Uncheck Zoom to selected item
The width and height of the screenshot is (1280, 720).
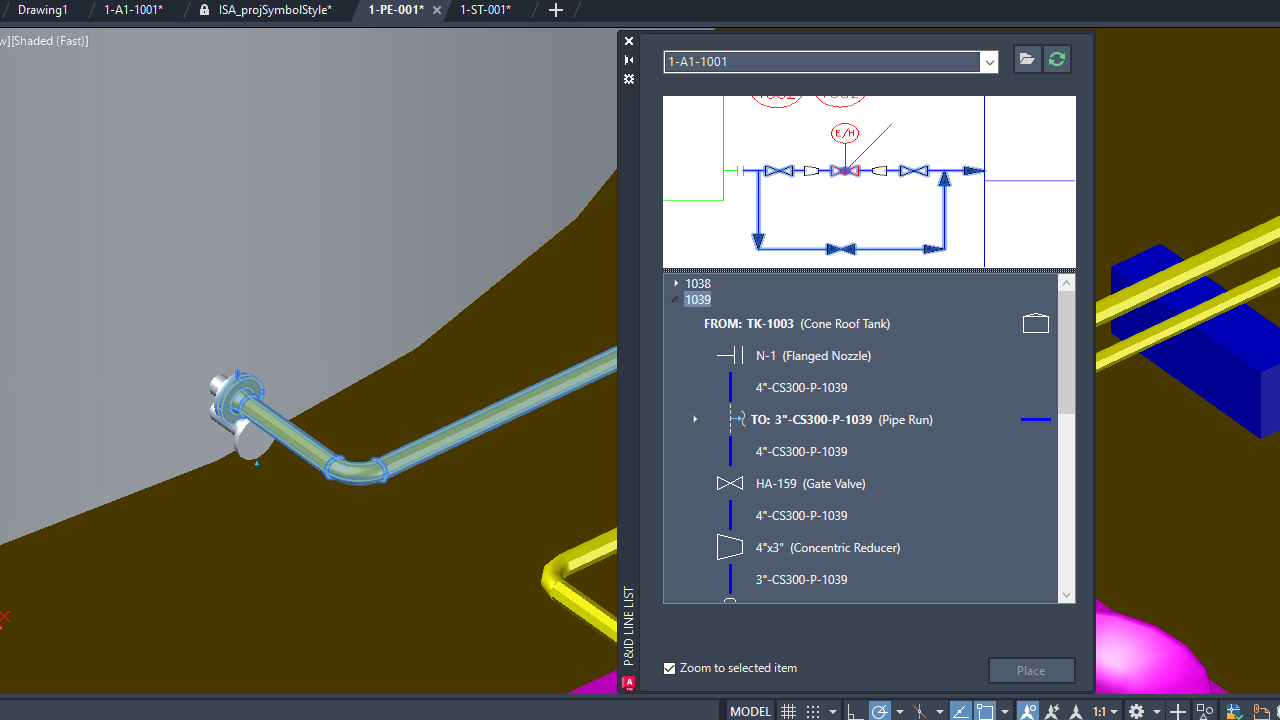[x=670, y=668]
